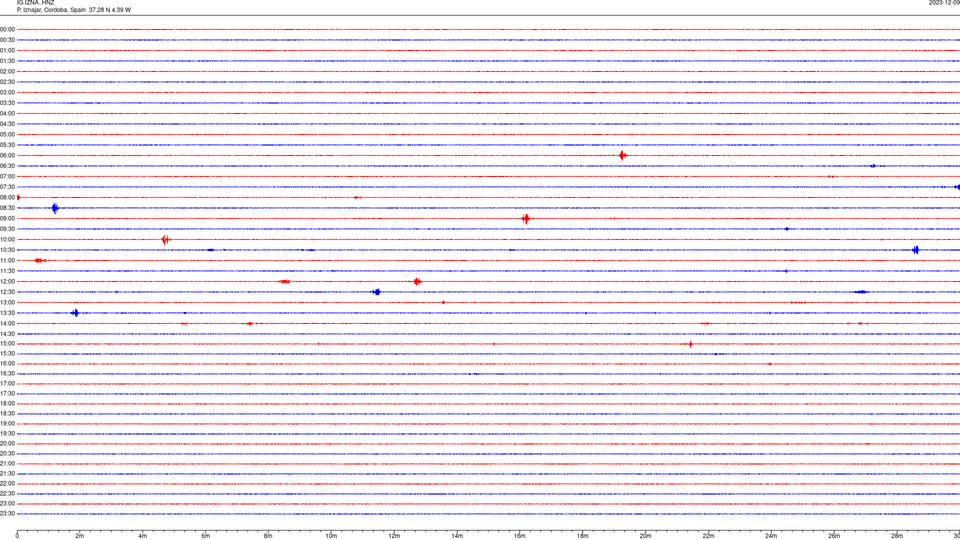Click the 19:30 row time label
This screenshot has width=960, height=540.
coord(7,433)
